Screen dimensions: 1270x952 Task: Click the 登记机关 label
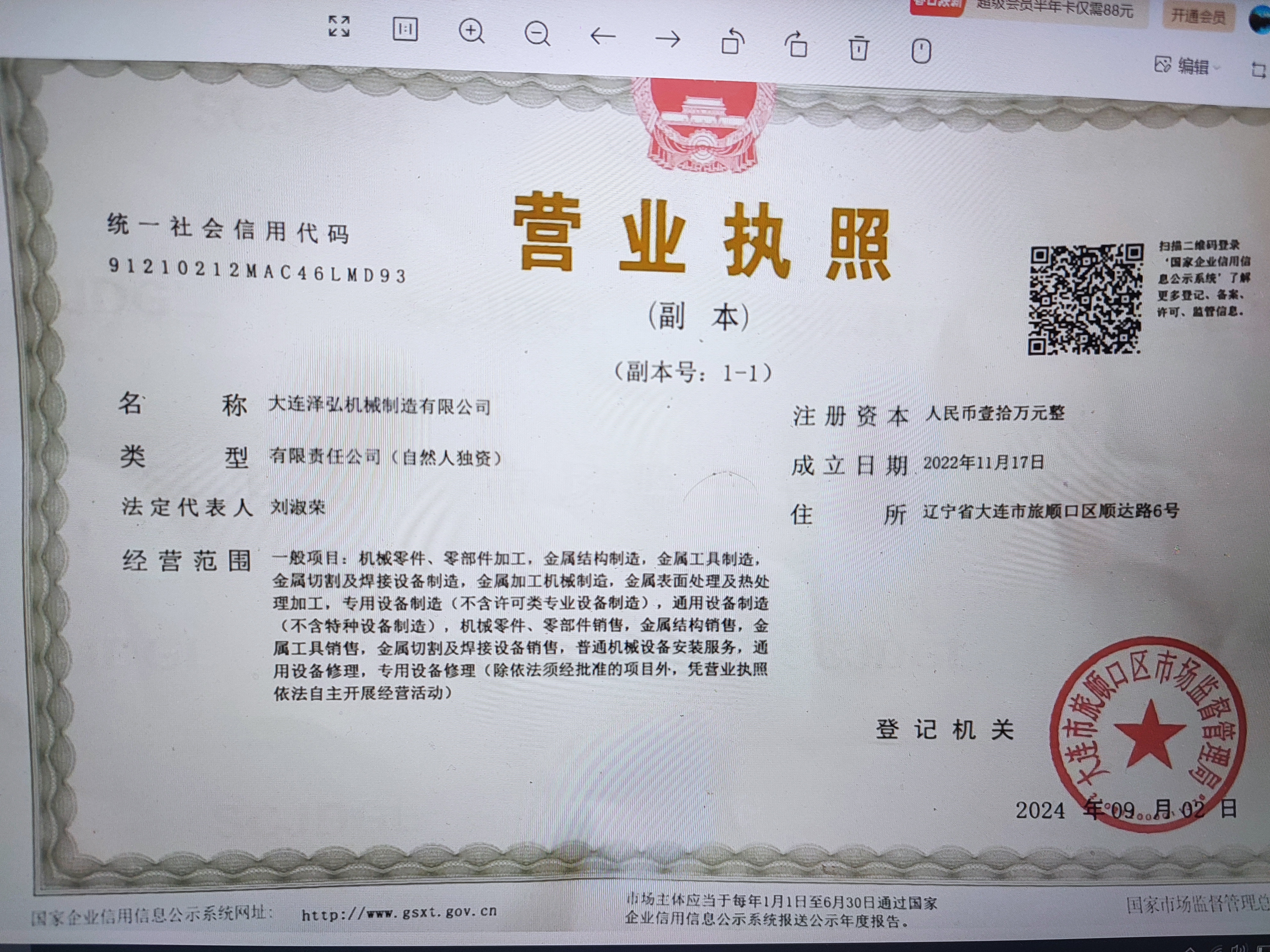945,730
